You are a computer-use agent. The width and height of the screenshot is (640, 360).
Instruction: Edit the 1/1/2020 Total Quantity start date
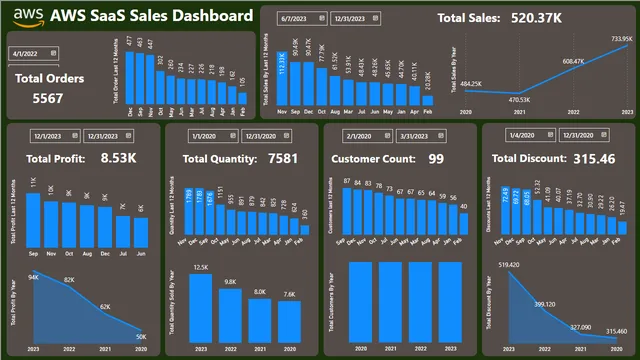204,136
